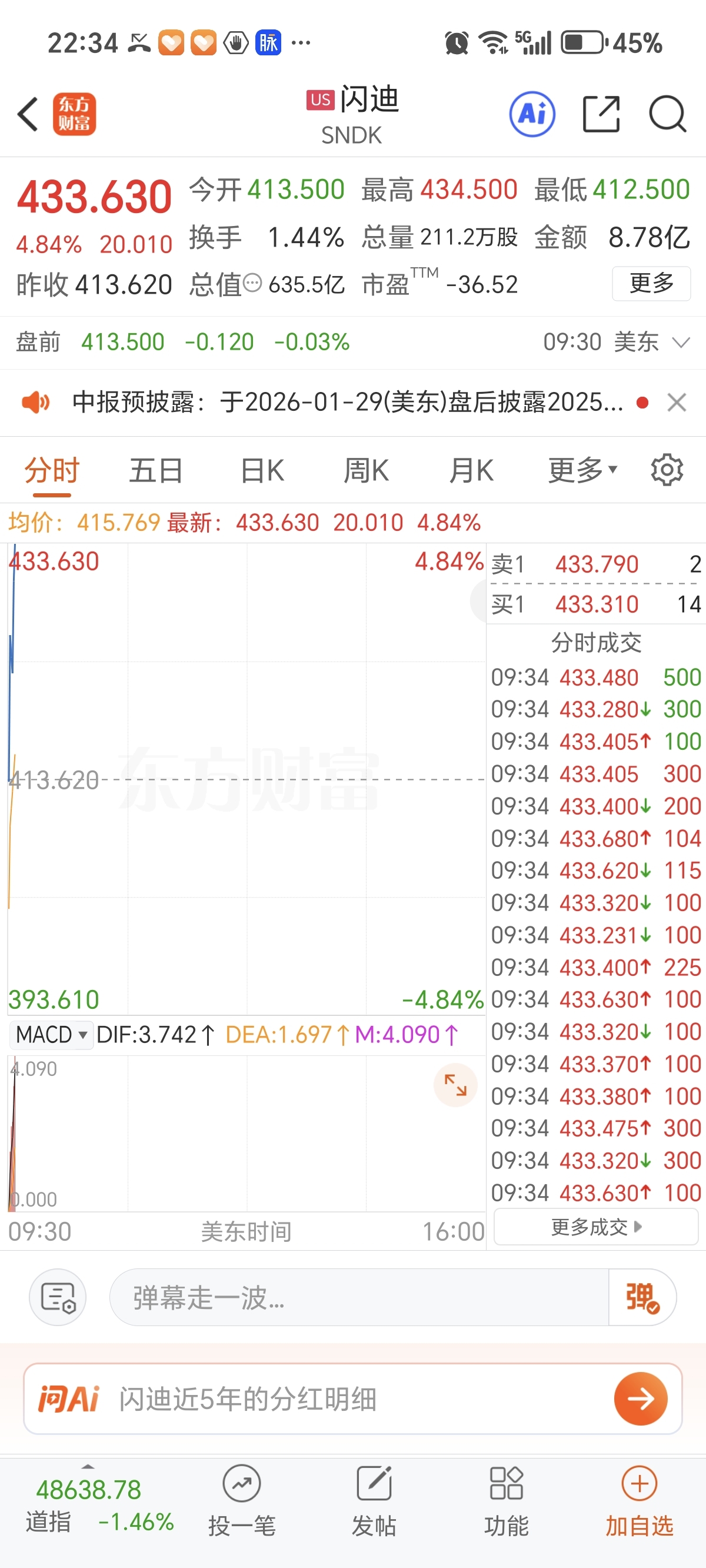Tap the 弹幕走一波 input field

coord(359,1297)
